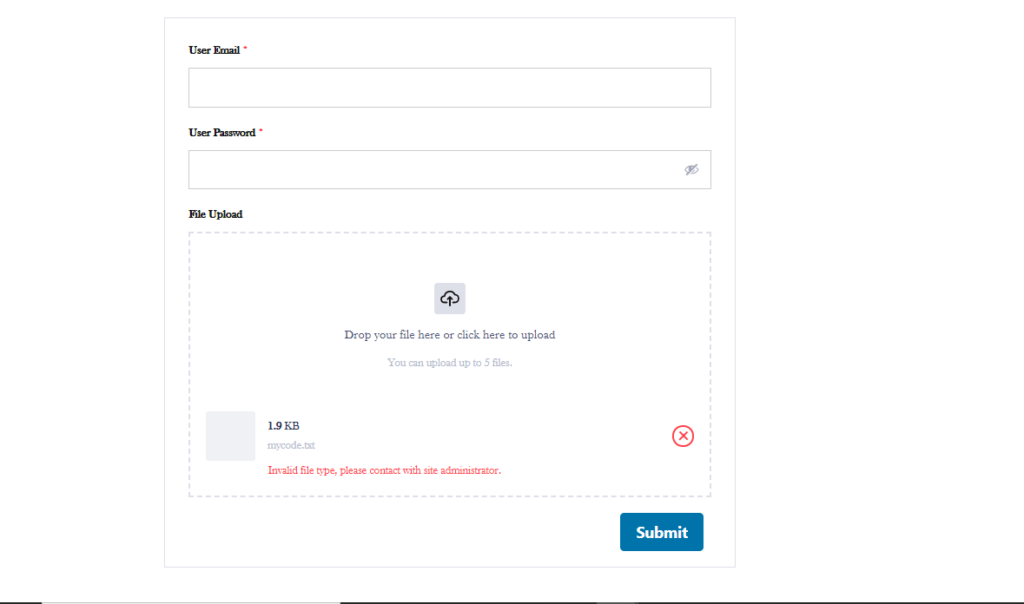
Task: Remove mycode.txt with the red X icon
Action: click(682, 436)
